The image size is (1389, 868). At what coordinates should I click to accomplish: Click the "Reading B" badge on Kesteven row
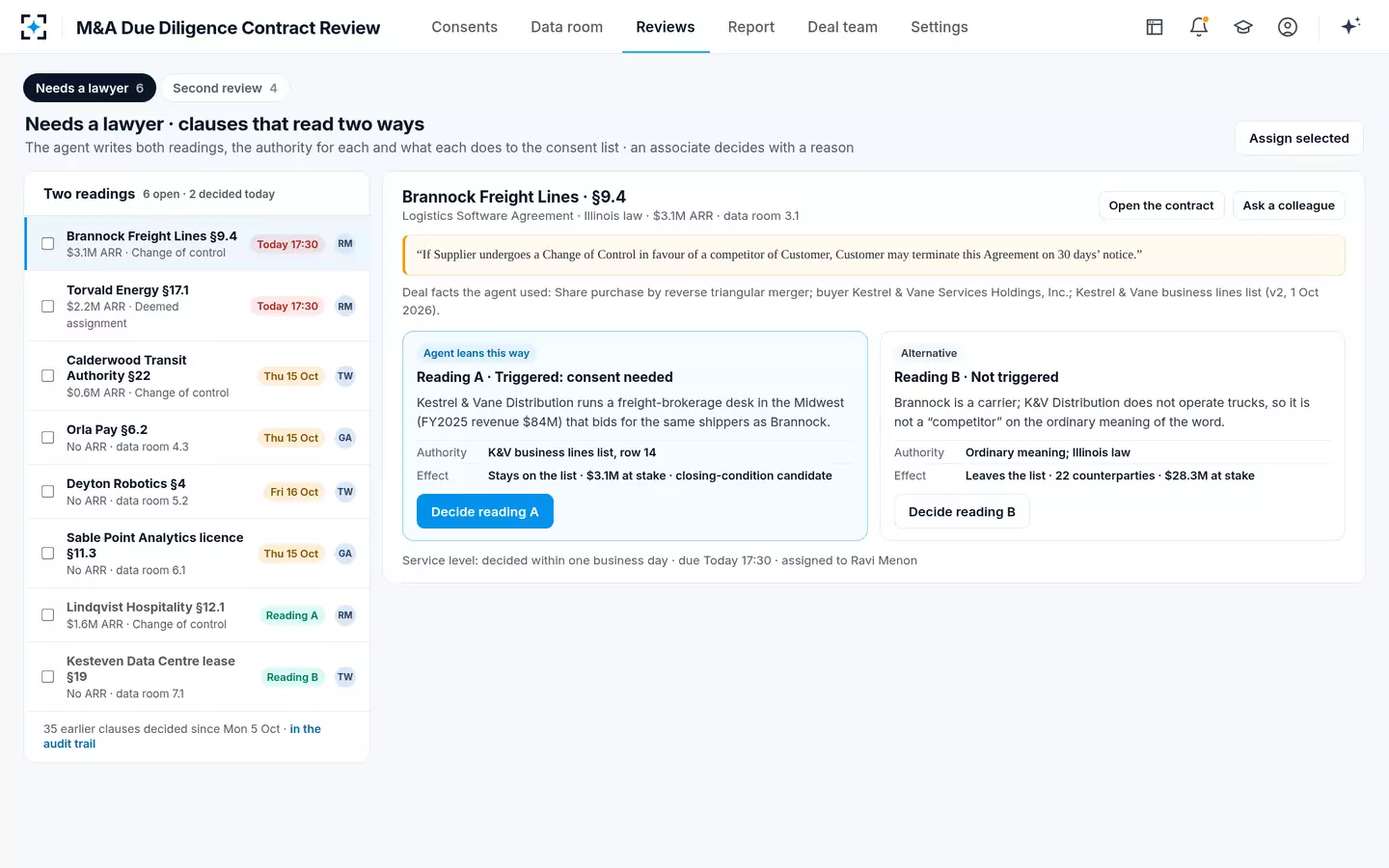pos(292,677)
